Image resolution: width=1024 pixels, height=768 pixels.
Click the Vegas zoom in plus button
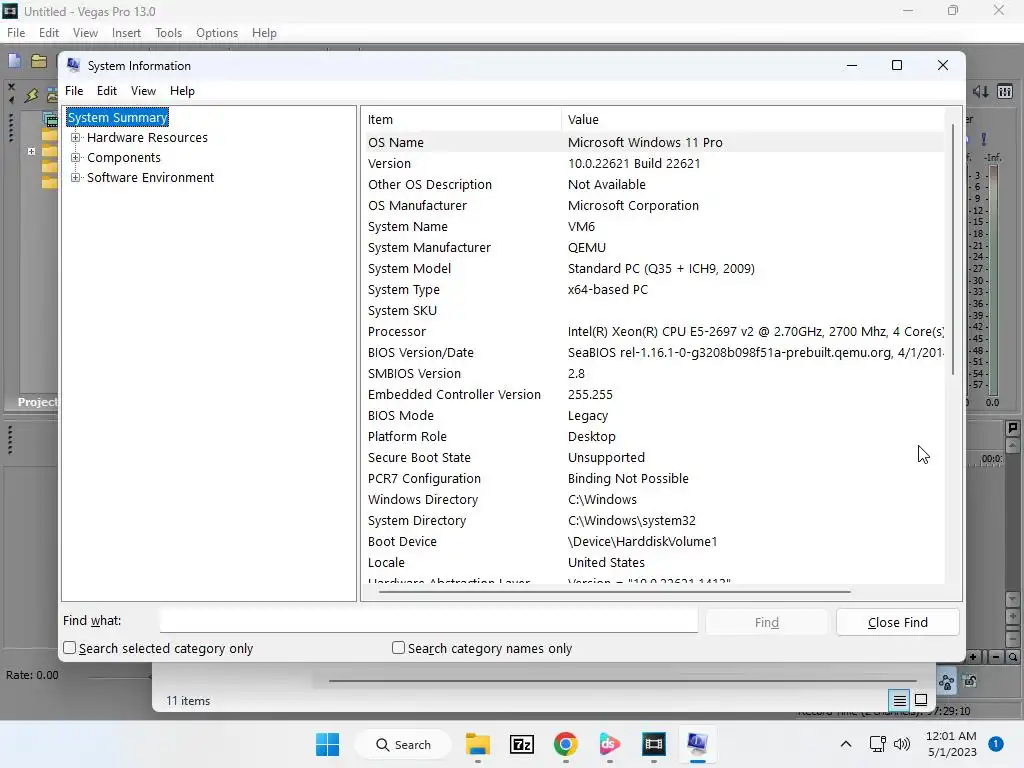click(x=973, y=657)
